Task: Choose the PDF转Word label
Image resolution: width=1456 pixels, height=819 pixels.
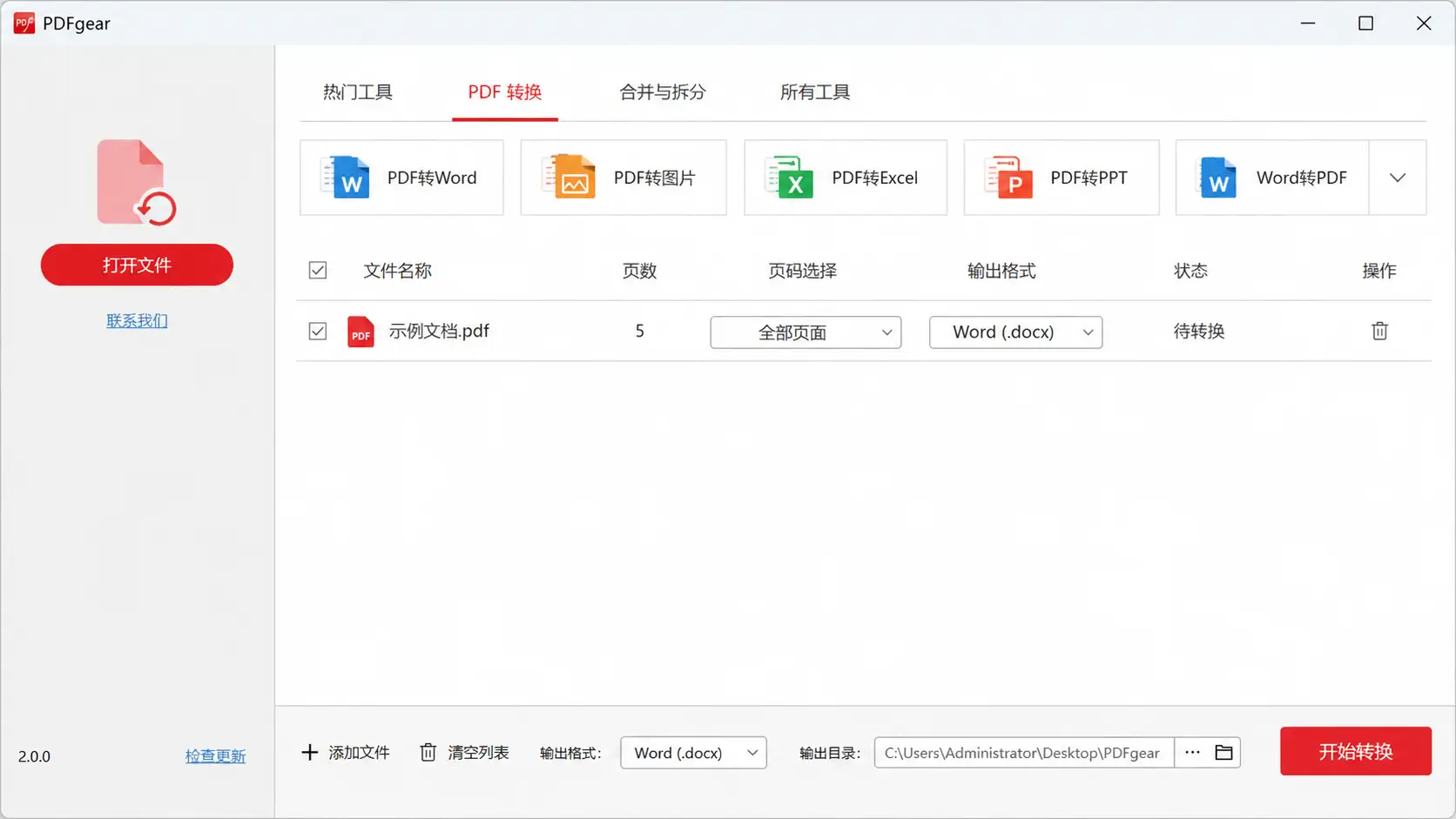Action: (x=432, y=178)
